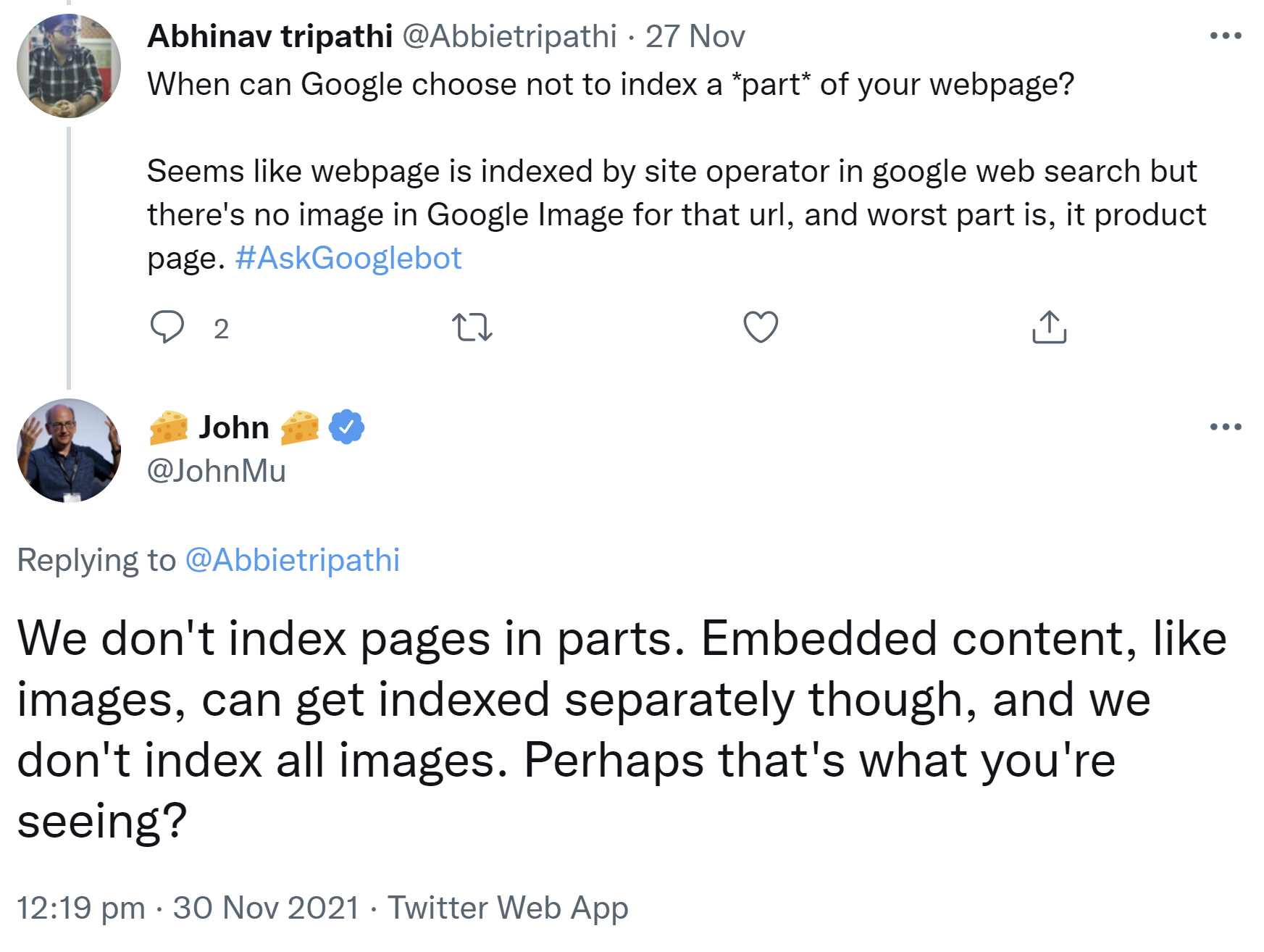Click John's reply tweet text
The height and width of the screenshot is (952, 1264).
pyautogui.click(x=623, y=729)
